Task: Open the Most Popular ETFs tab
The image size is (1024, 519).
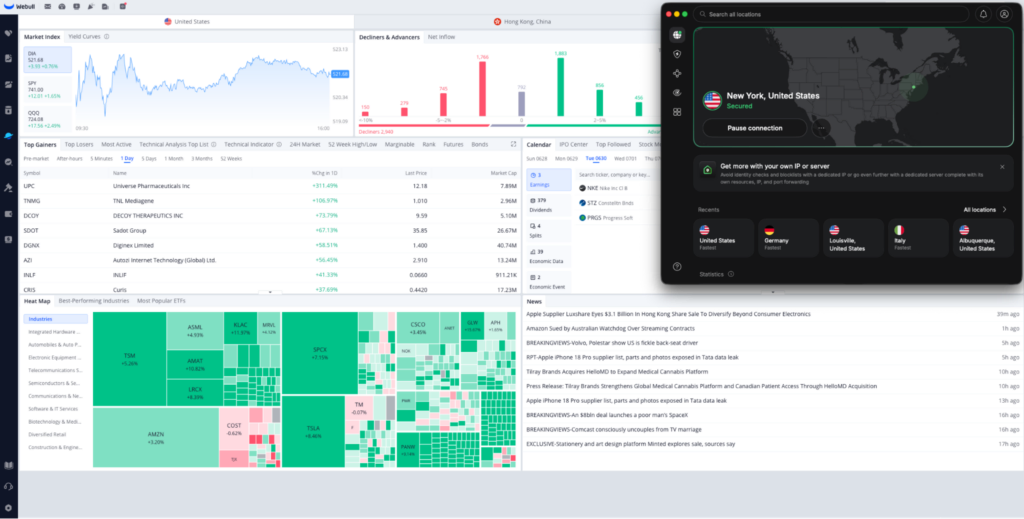Action: (161, 301)
